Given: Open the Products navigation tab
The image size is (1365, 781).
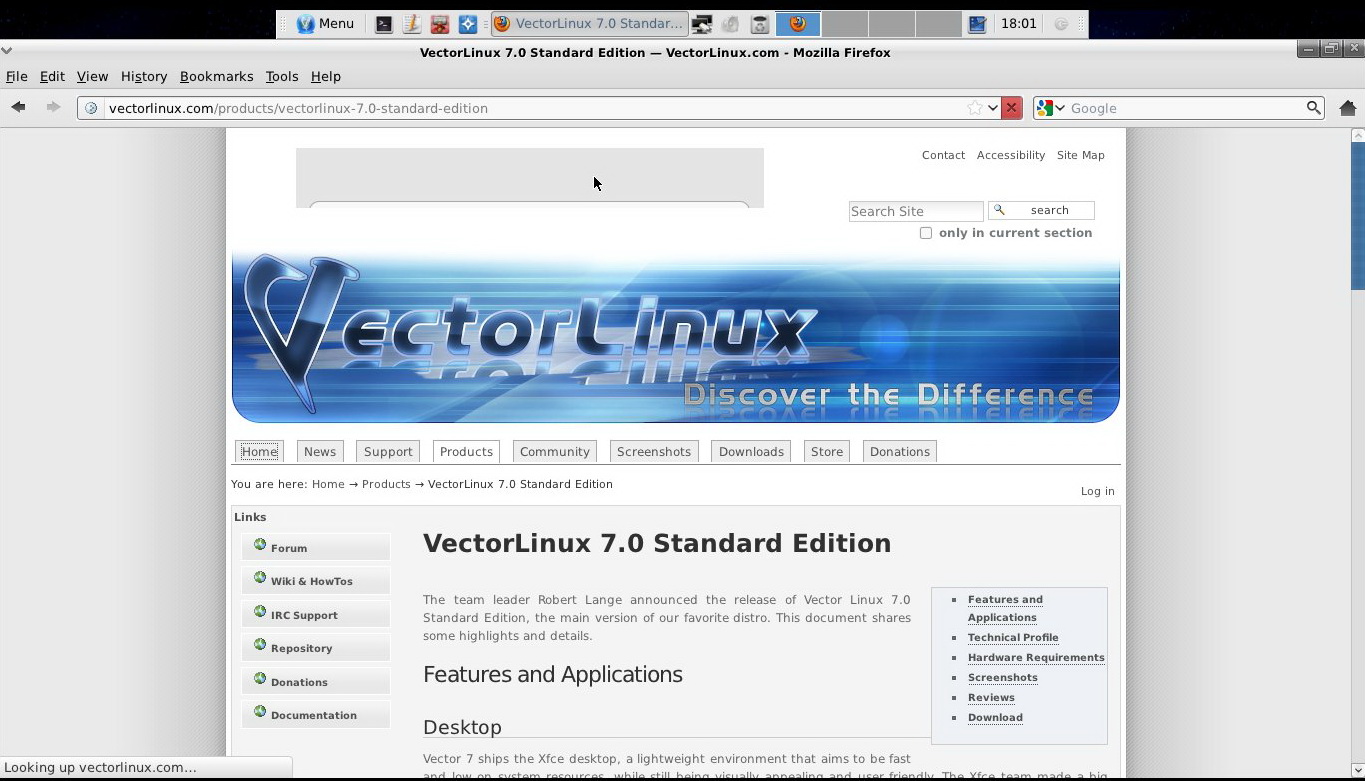Looking at the screenshot, I should coord(466,451).
